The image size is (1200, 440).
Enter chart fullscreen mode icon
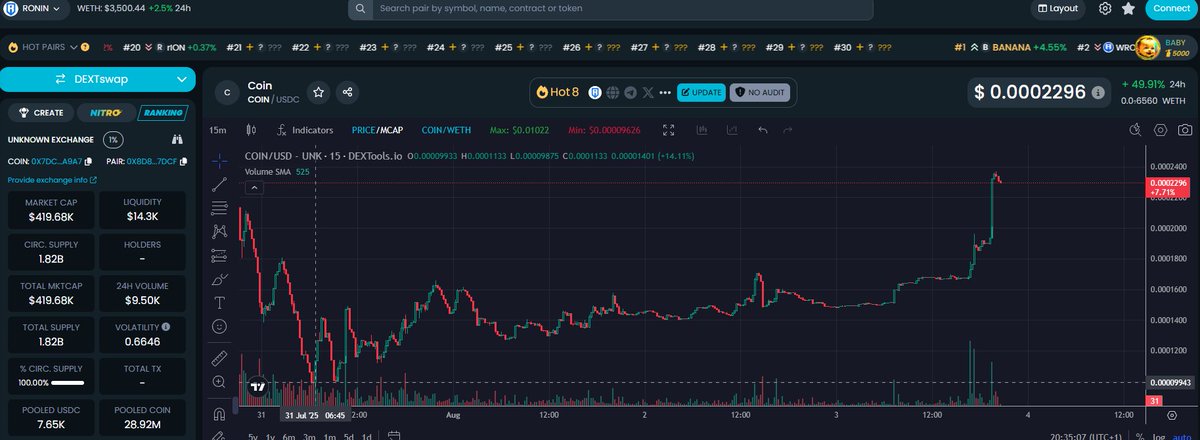click(x=669, y=130)
